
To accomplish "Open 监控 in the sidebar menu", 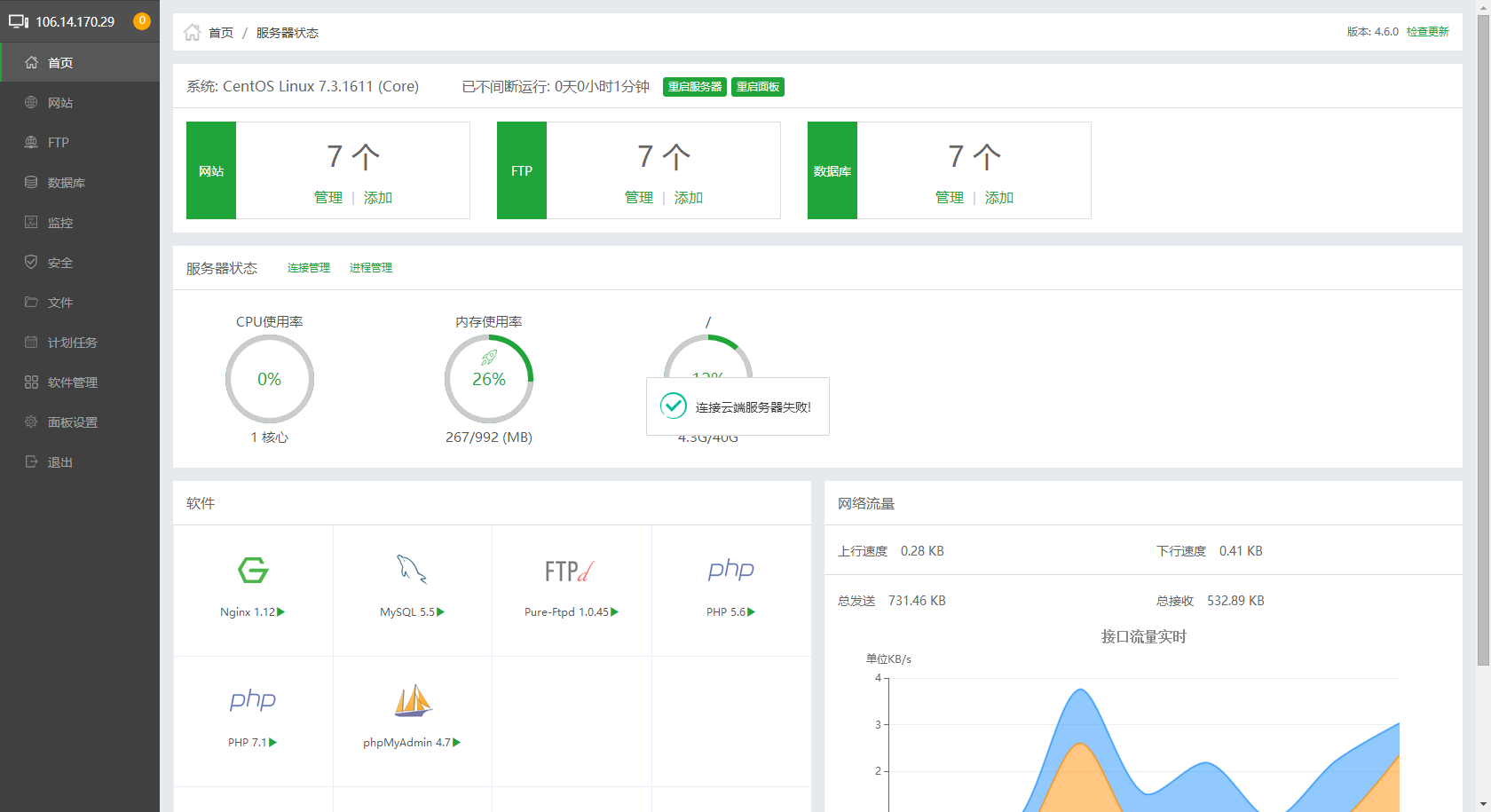I will tap(80, 222).
